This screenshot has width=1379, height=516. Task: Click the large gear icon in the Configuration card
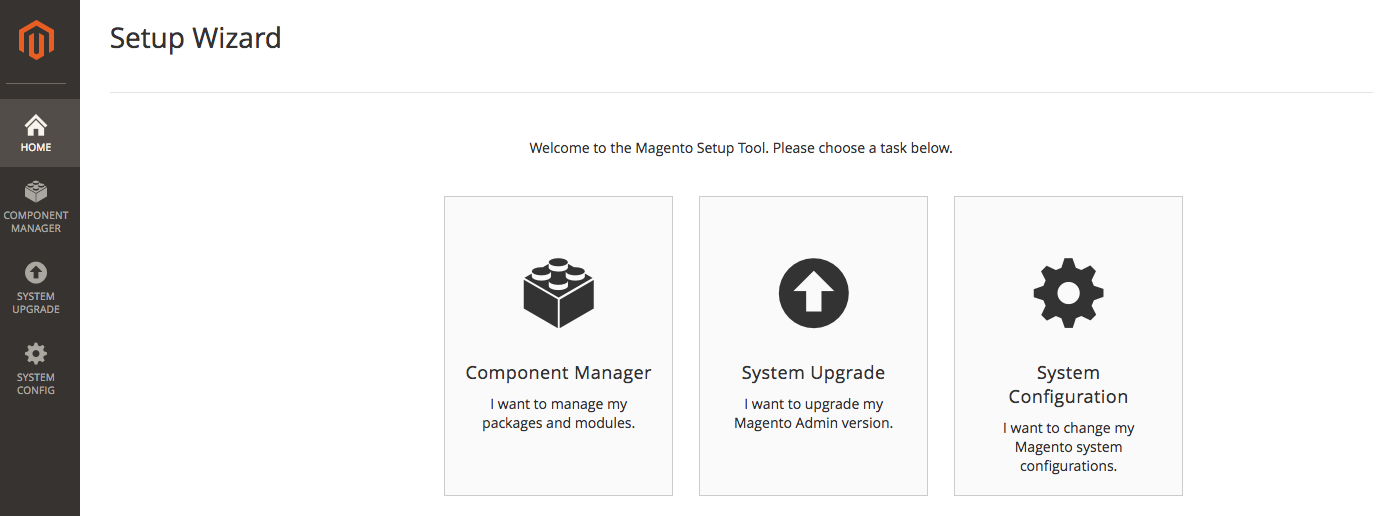[1068, 293]
